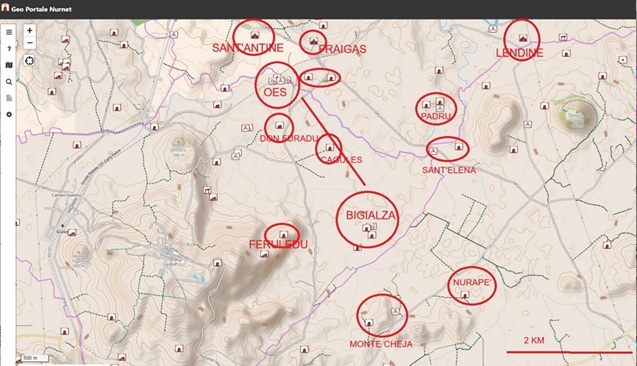Select the marker inside Cagules circle
This screenshot has width=637, height=366.
point(330,147)
